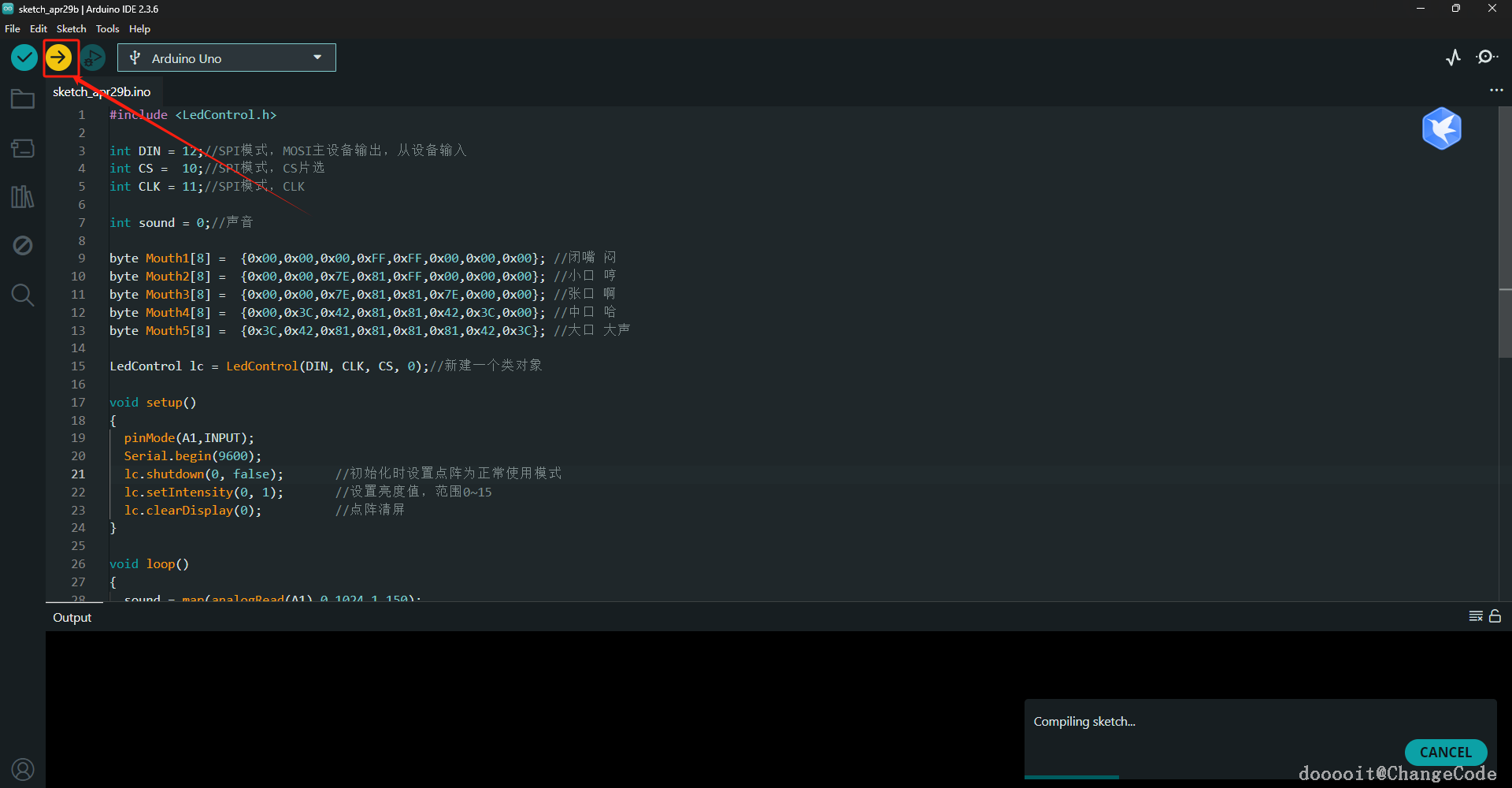
Task: Open the Serial Monitor
Action: pyautogui.click(x=1487, y=58)
